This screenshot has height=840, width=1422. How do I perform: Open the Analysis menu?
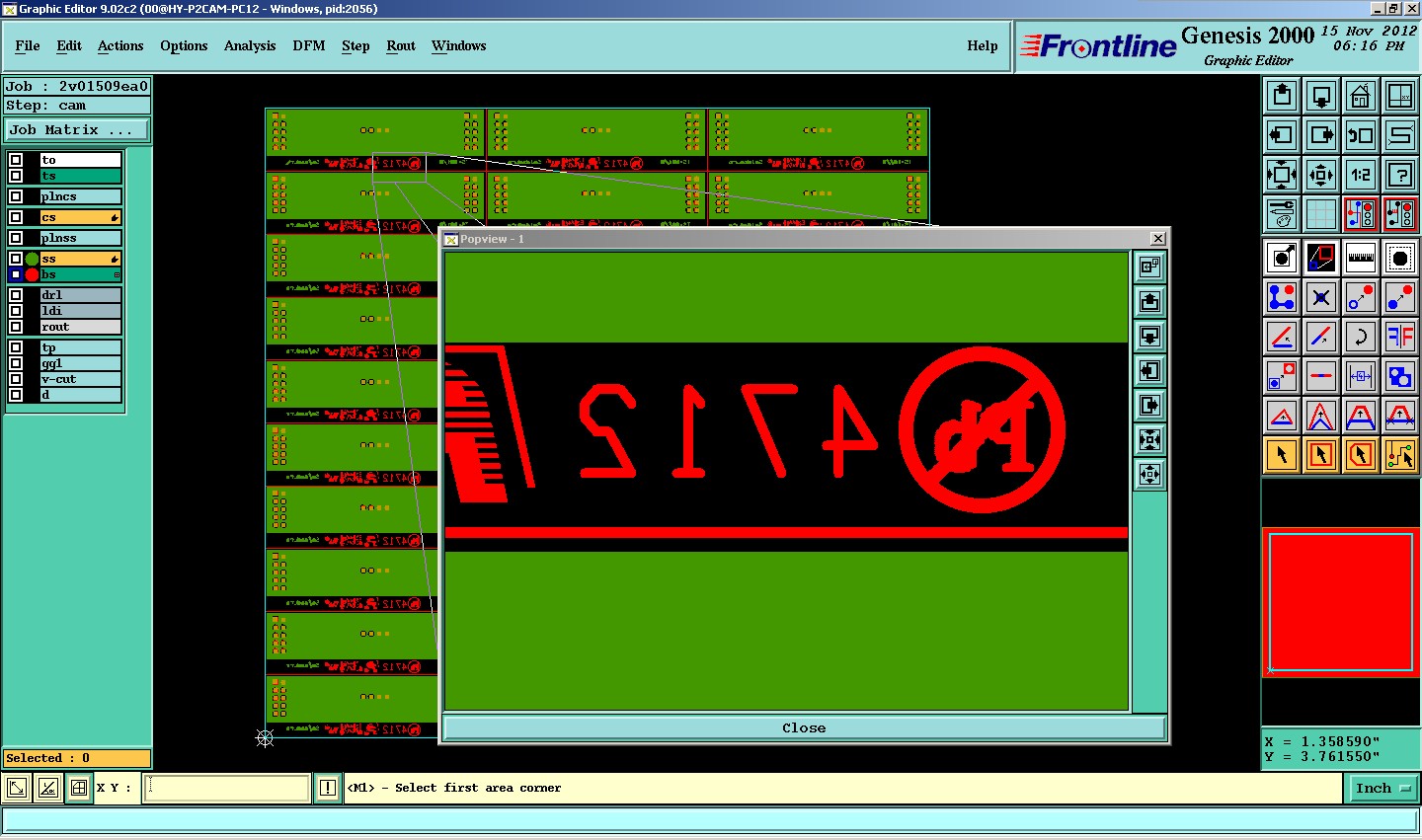250,46
